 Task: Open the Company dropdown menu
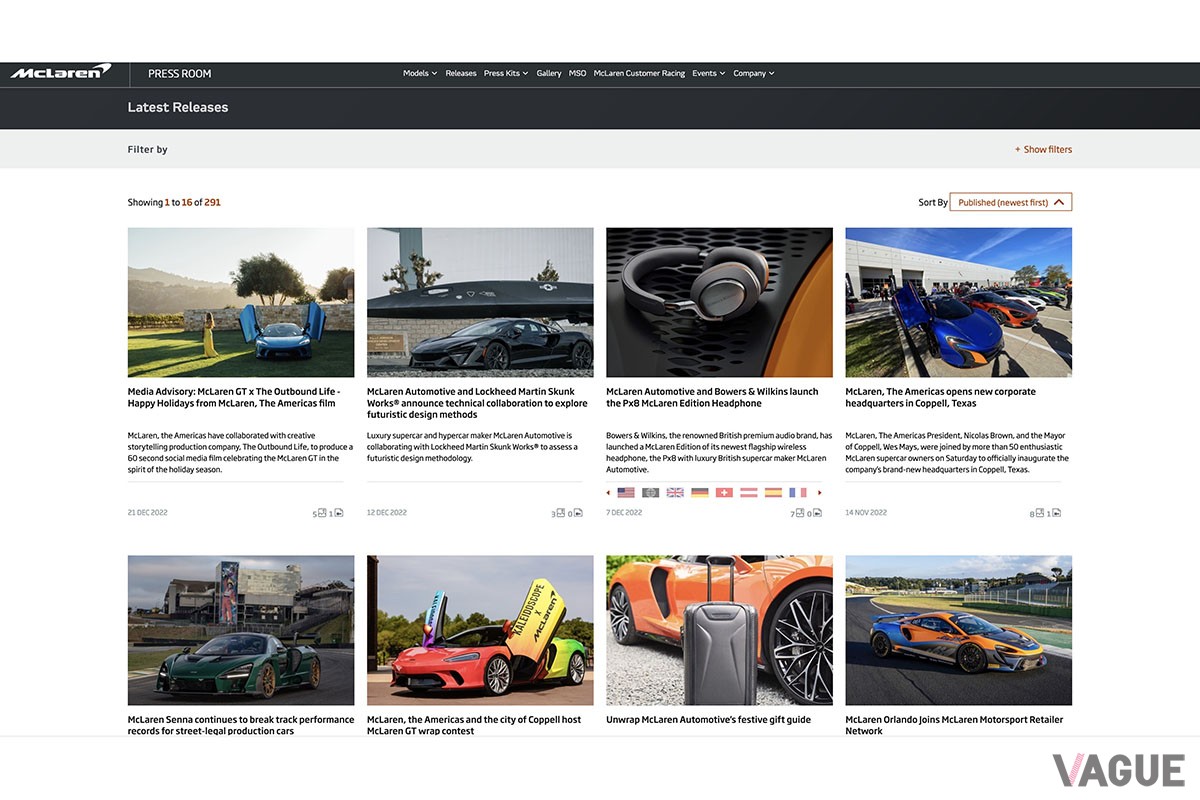pyautogui.click(x=754, y=73)
